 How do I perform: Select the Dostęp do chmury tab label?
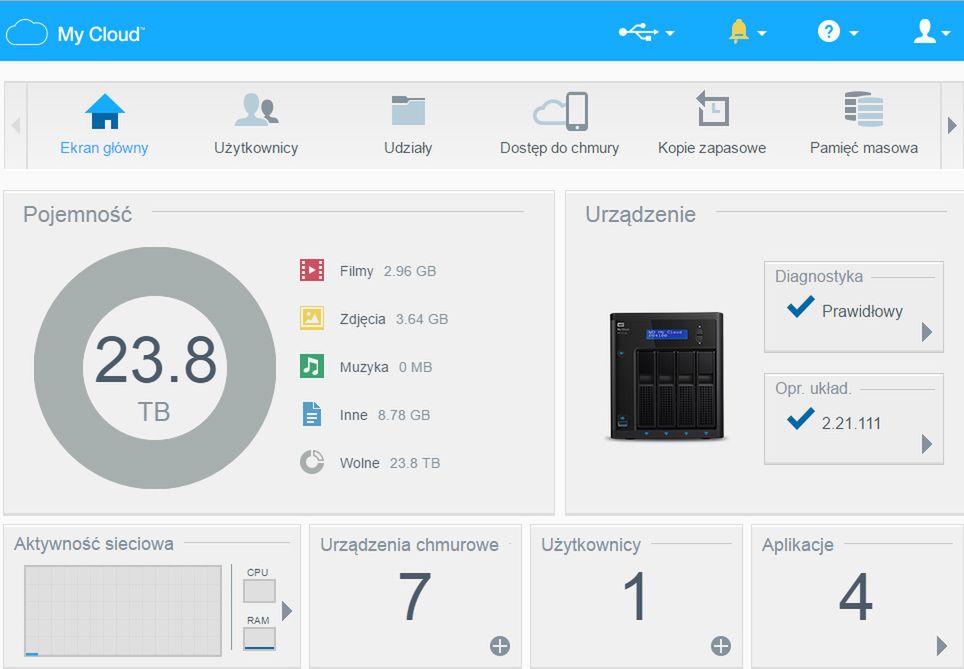click(x=559, y=148)
